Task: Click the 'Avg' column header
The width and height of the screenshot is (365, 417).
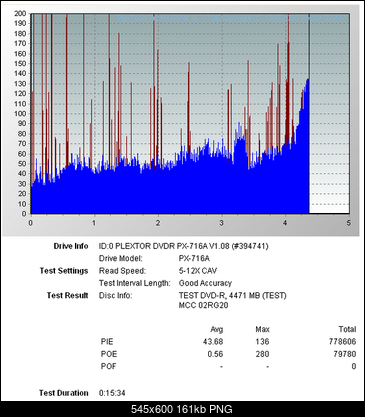Action: (x=217, y=330)
